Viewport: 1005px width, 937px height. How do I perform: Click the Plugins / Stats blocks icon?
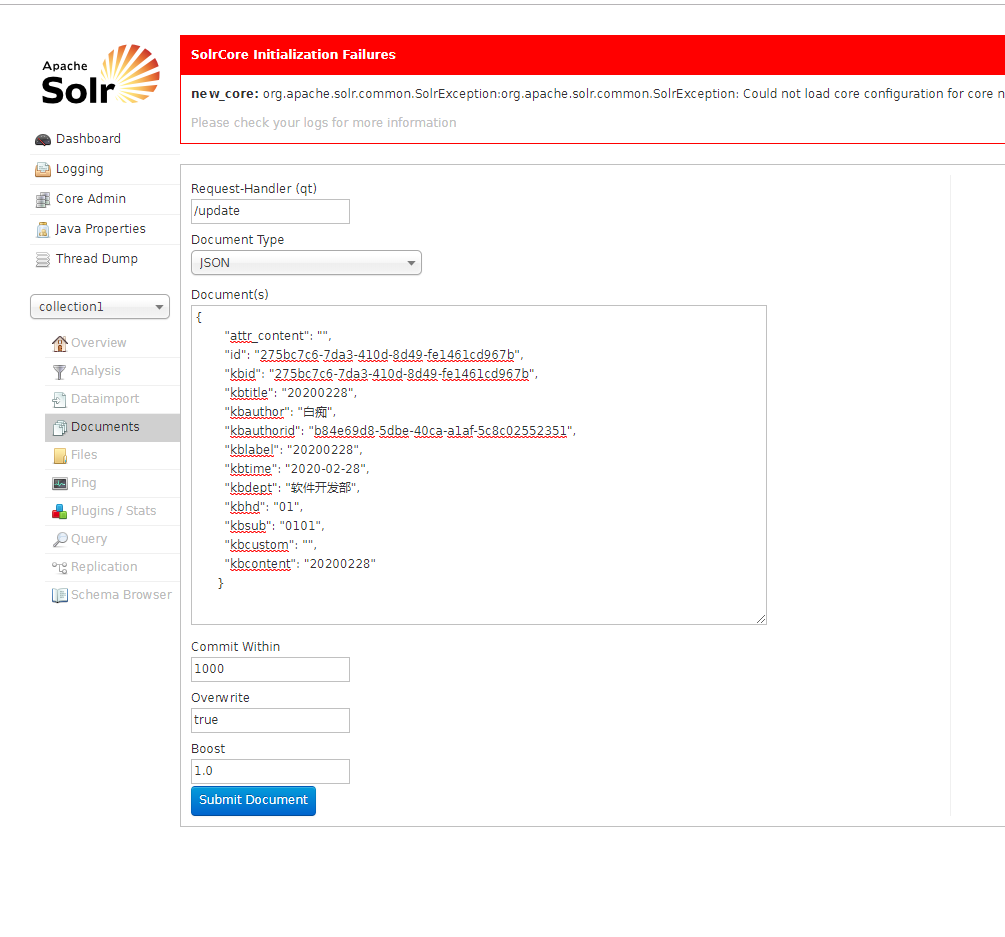[60, 511]
